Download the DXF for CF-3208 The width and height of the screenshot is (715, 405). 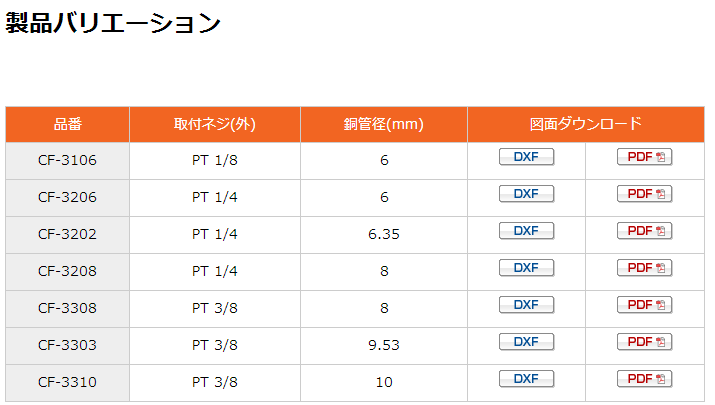526,268
